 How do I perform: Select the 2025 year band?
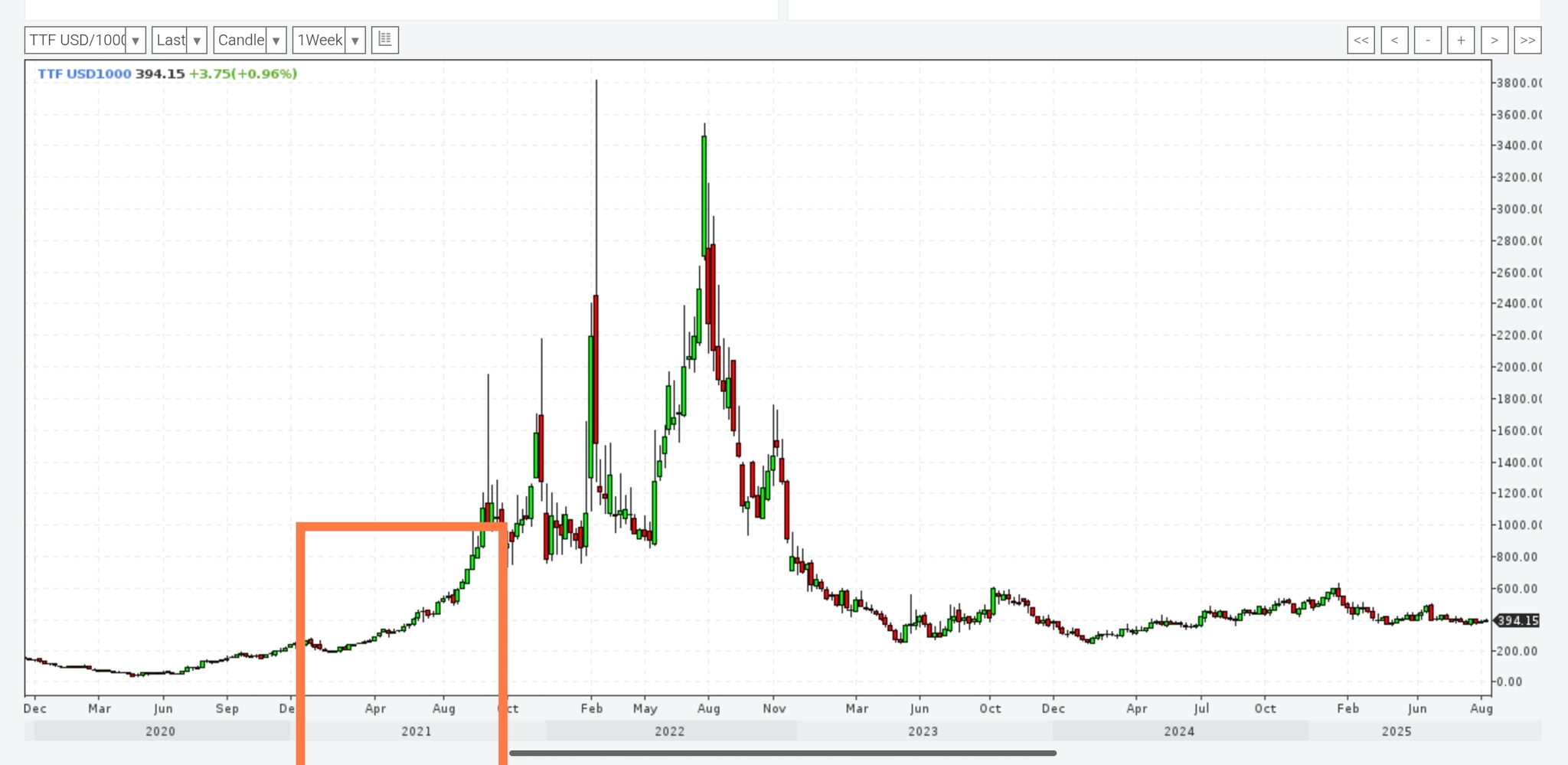[1396, 731]
